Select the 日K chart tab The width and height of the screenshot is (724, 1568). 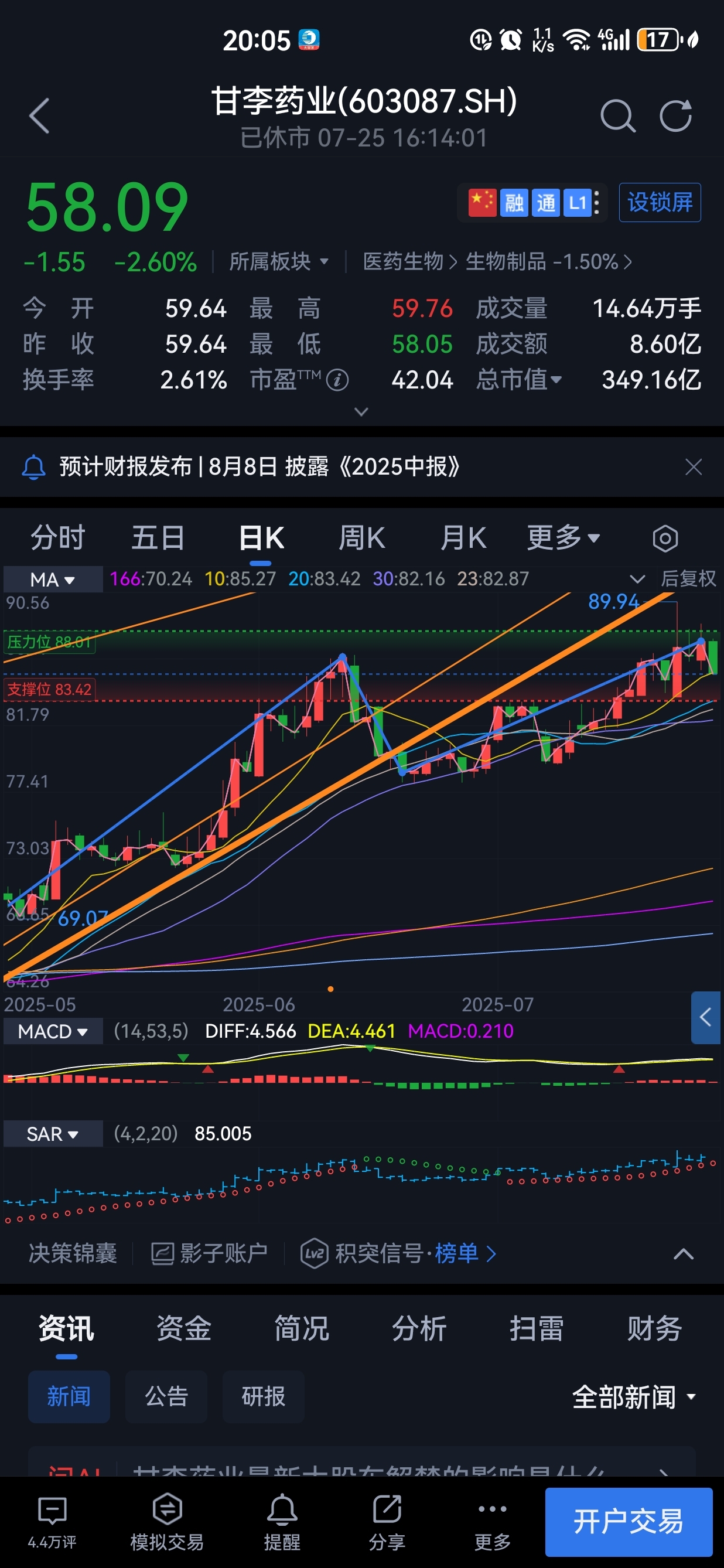click(x=261, y=538)
